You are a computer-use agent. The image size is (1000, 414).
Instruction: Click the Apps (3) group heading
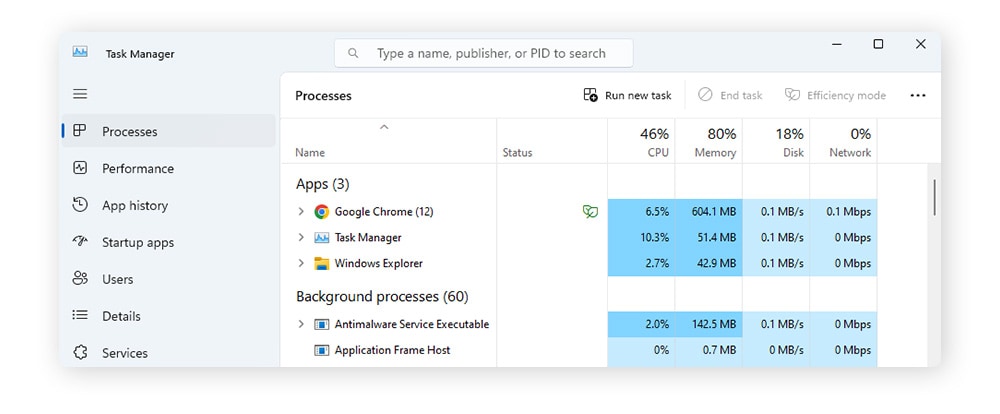(x=323, y=184)
